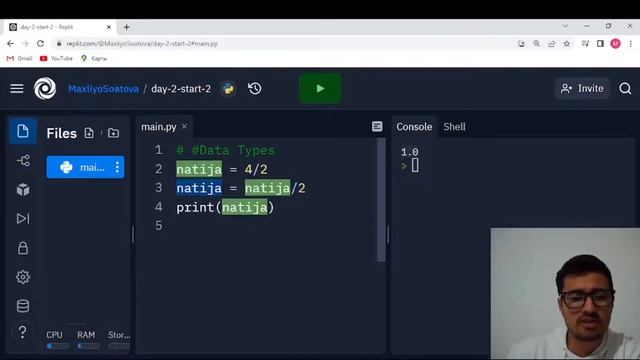
Task: Click the browser Back arrow
Action: (10, 43)
